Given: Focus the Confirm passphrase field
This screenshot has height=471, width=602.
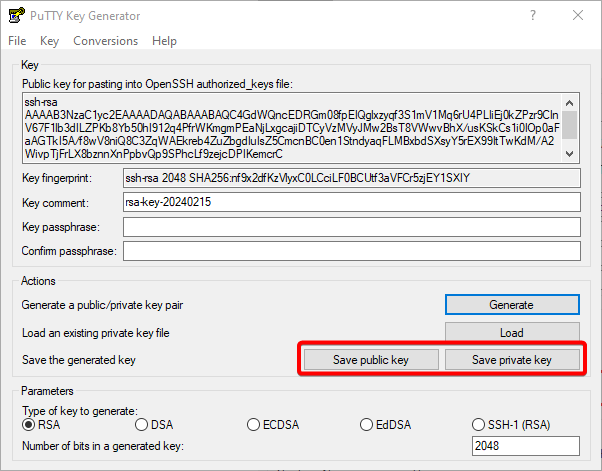Looking at the screenshot, I should [x=352, y=251].
